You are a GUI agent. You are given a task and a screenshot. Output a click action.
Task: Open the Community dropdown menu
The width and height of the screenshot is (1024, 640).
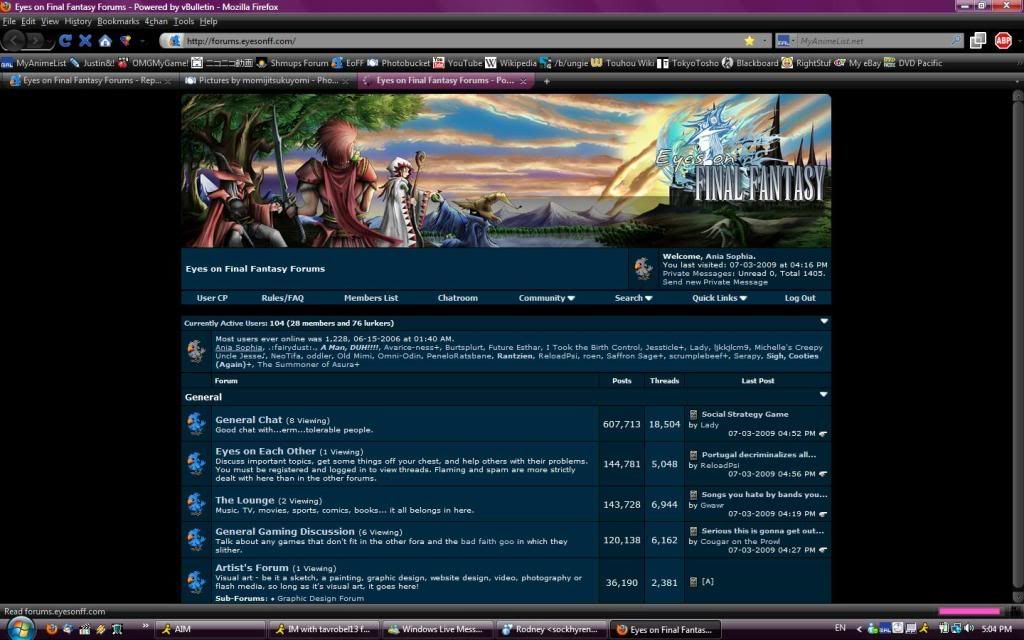tap(547, 298)
